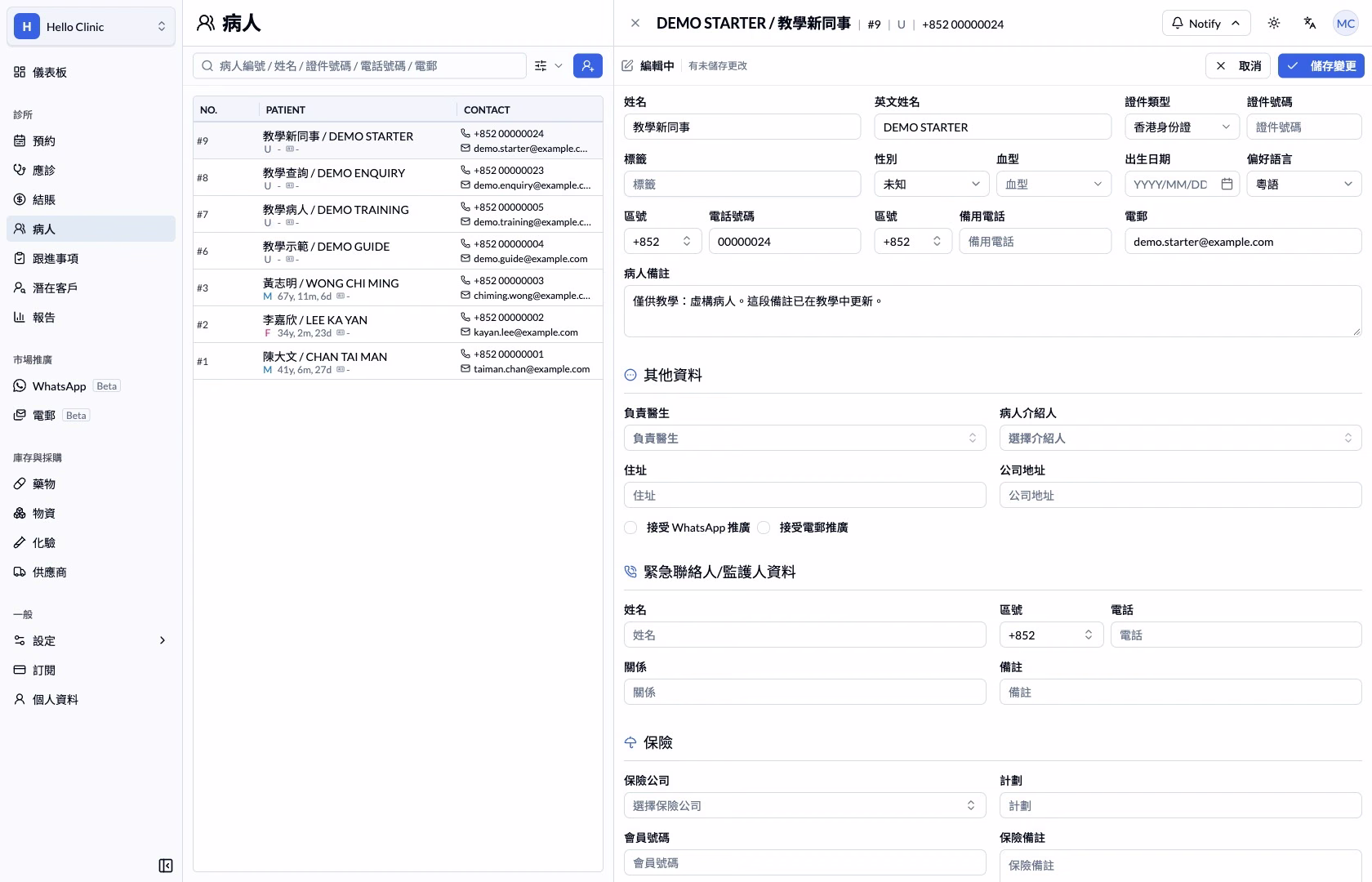Viewport: 1372px width, 882px height.
Task: Click the 儲存變更 save button
Action: coord(1321,66)
